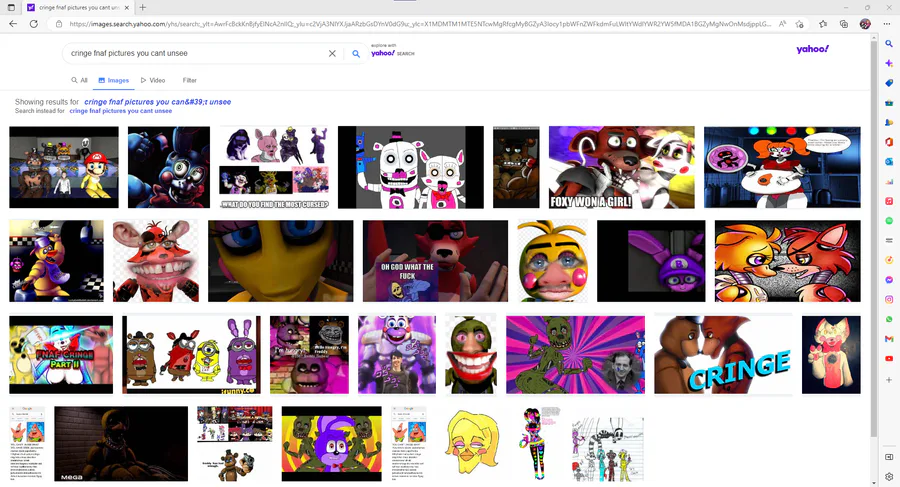
Task: Open the CRINGE Freddy and Foxy thumbnail
Action: (x=723, y=354)
